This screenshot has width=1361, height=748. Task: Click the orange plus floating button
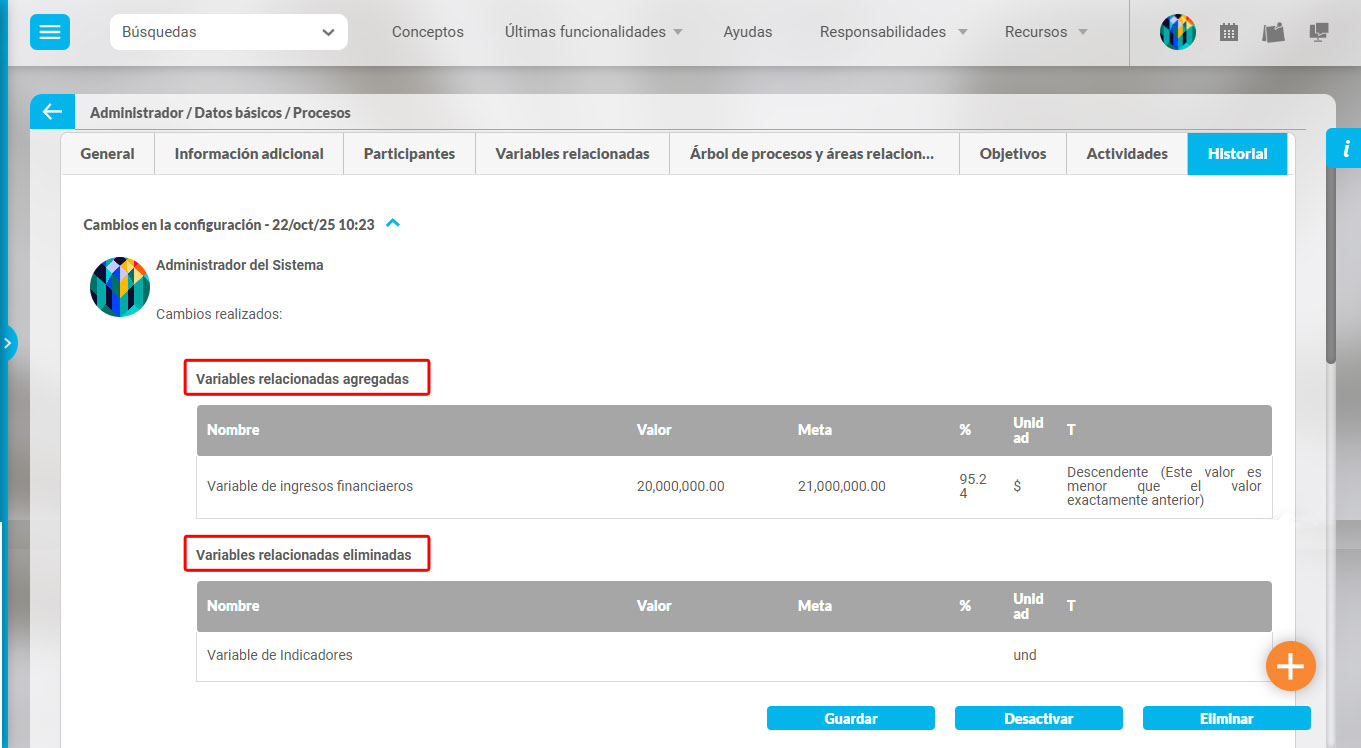coord(1290,665)
